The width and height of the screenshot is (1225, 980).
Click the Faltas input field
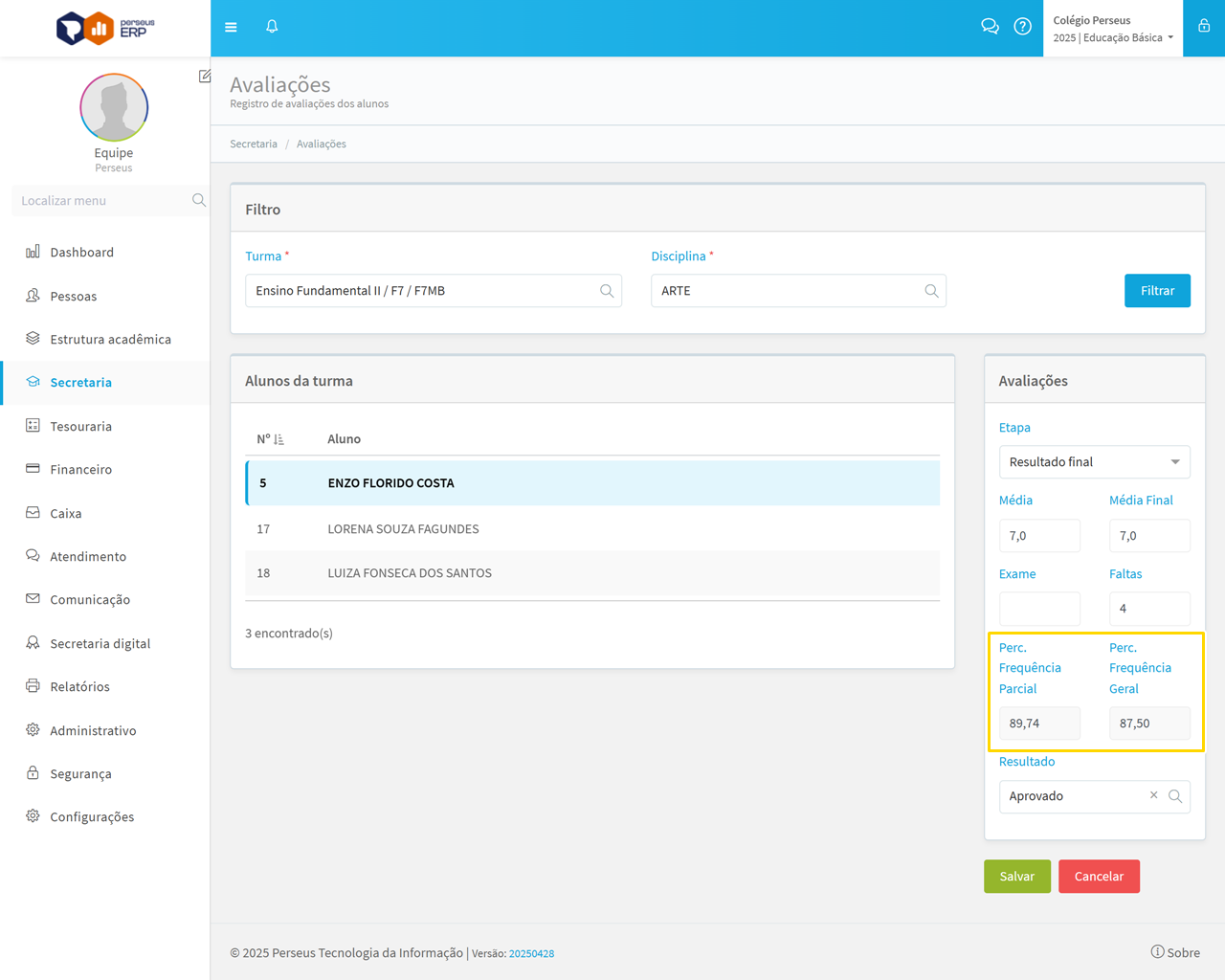point(1148,609)
